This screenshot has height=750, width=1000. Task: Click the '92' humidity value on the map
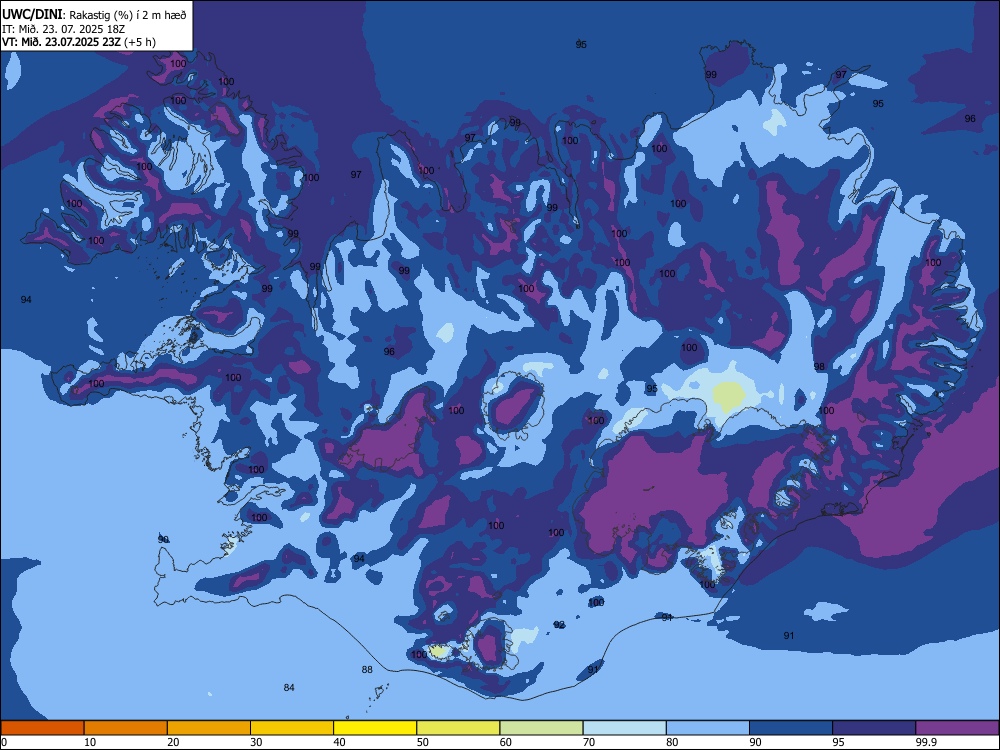[559, 625]
